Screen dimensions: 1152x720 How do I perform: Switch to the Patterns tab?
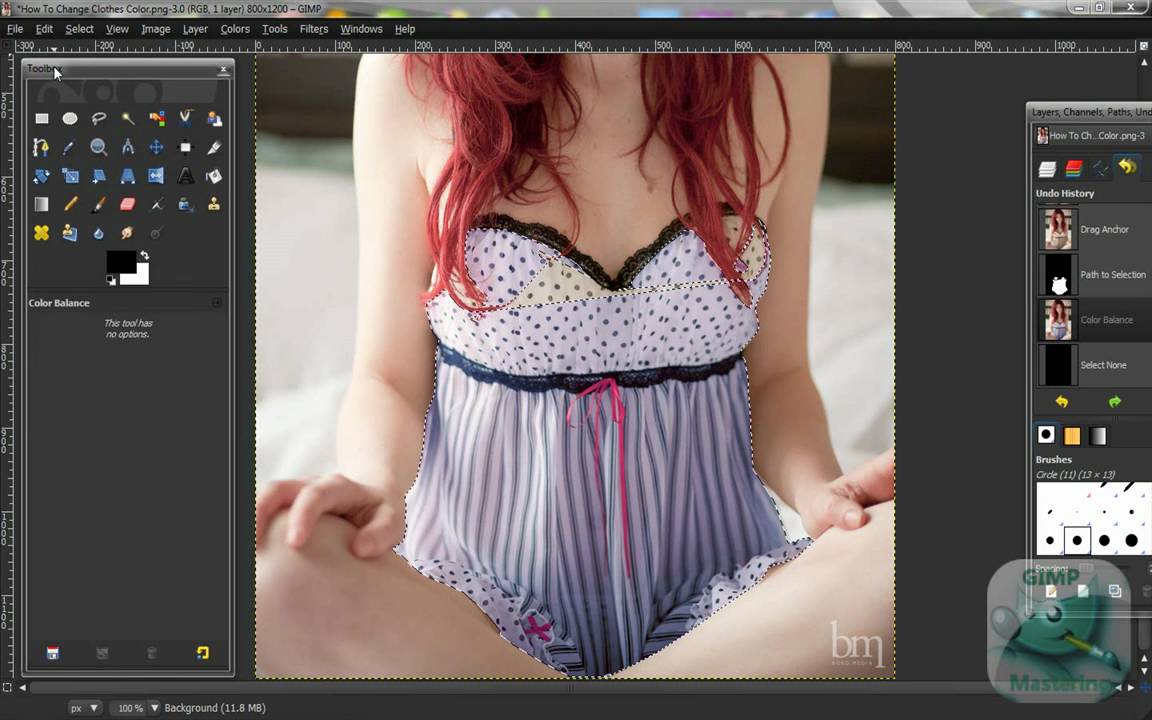[x=1072, y=436]
